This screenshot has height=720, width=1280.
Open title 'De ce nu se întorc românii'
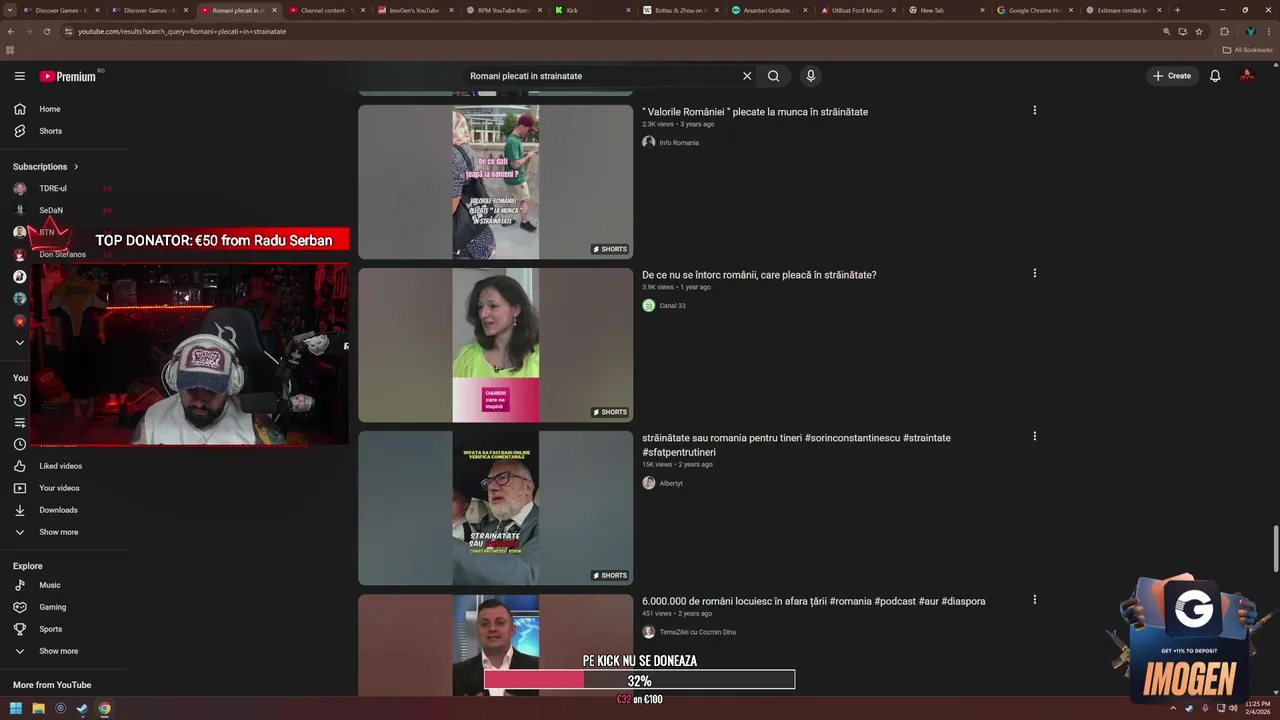click(759, 275)
